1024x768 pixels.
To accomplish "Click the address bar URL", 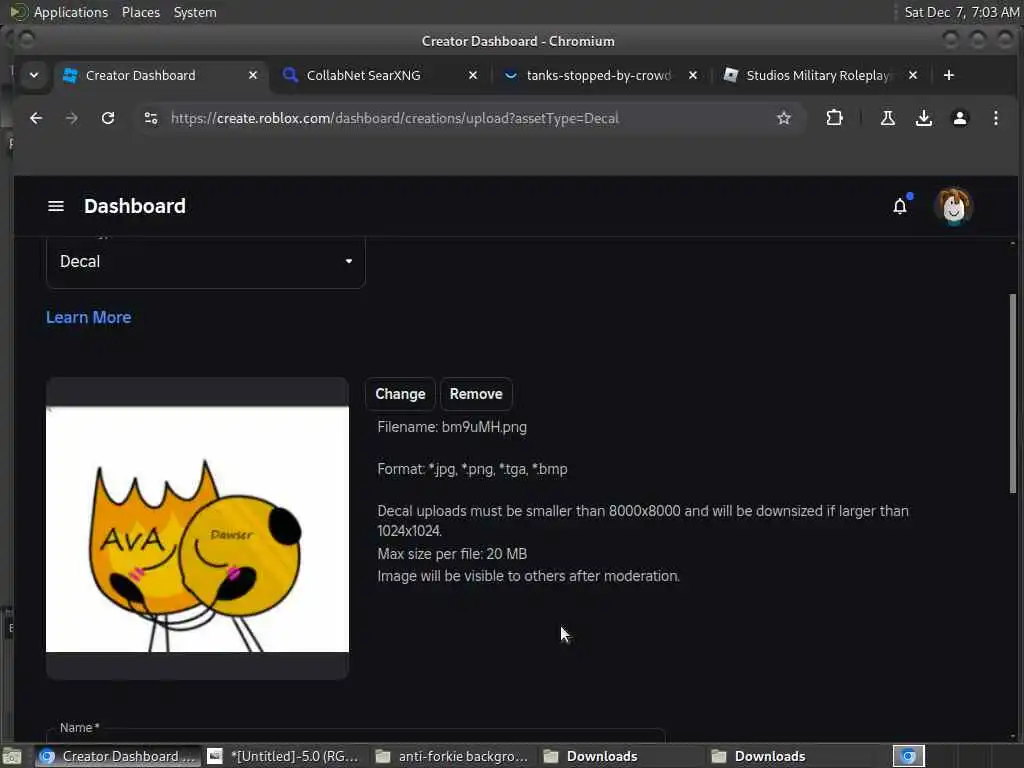I will coord(395,118).
